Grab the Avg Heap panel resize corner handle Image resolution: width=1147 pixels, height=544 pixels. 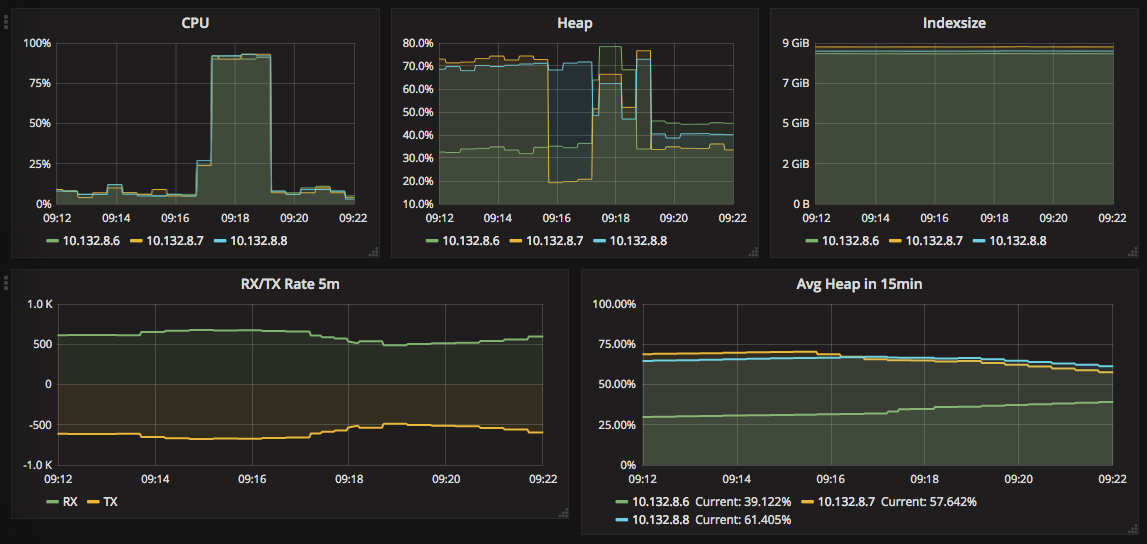1133,529
